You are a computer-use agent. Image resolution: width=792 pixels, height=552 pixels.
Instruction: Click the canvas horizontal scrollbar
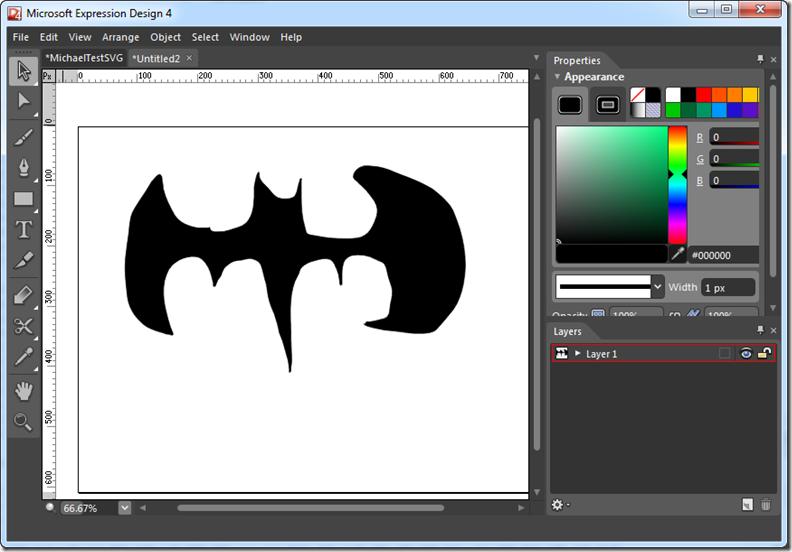(311, 508)
